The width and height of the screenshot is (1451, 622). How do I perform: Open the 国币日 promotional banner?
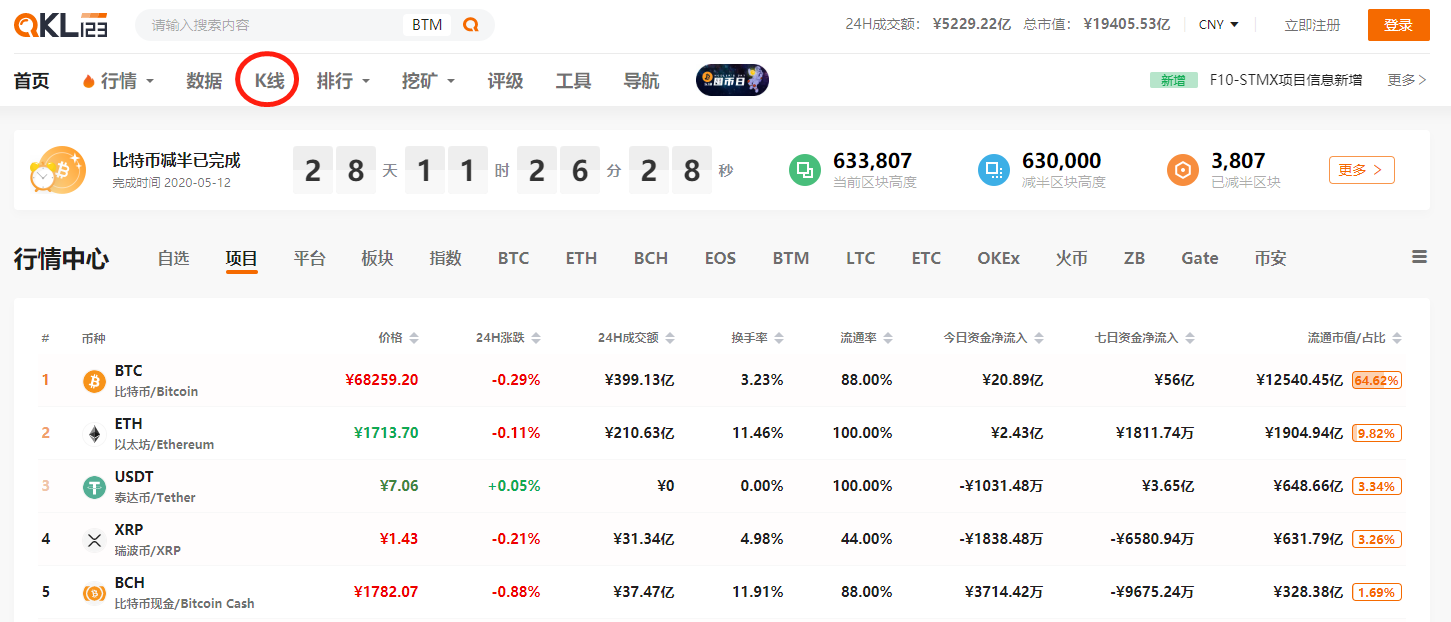coord(732,81)
